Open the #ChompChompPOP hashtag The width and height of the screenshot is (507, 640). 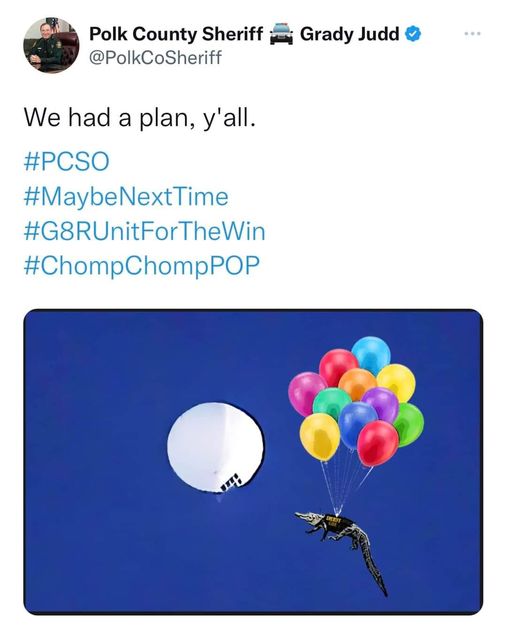(x=142, y=266)
